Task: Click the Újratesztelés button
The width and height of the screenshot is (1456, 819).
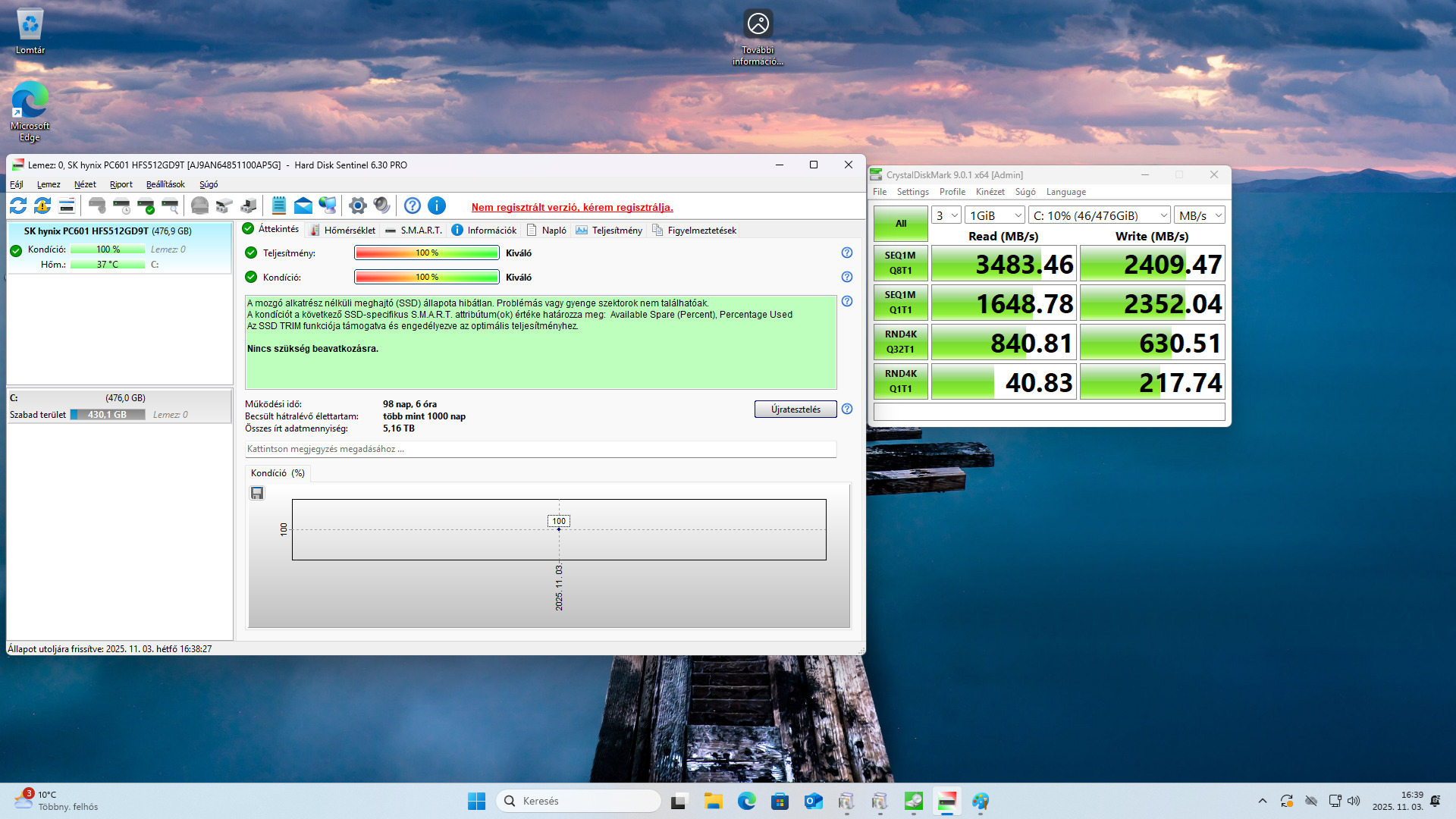Action: click(x=795, y=409)
